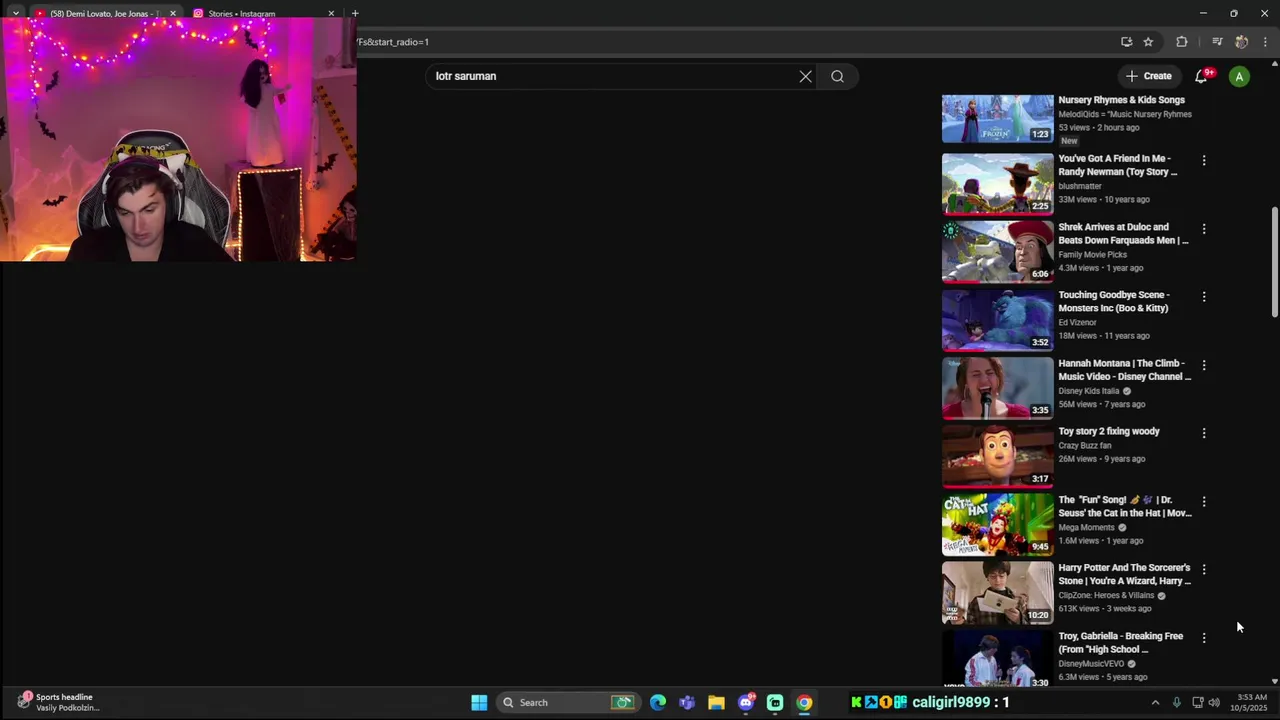This screenshot has width=1280, height=720.
Task: Click the Windows taskbar Search box
Action: click(x=569, y=702)
